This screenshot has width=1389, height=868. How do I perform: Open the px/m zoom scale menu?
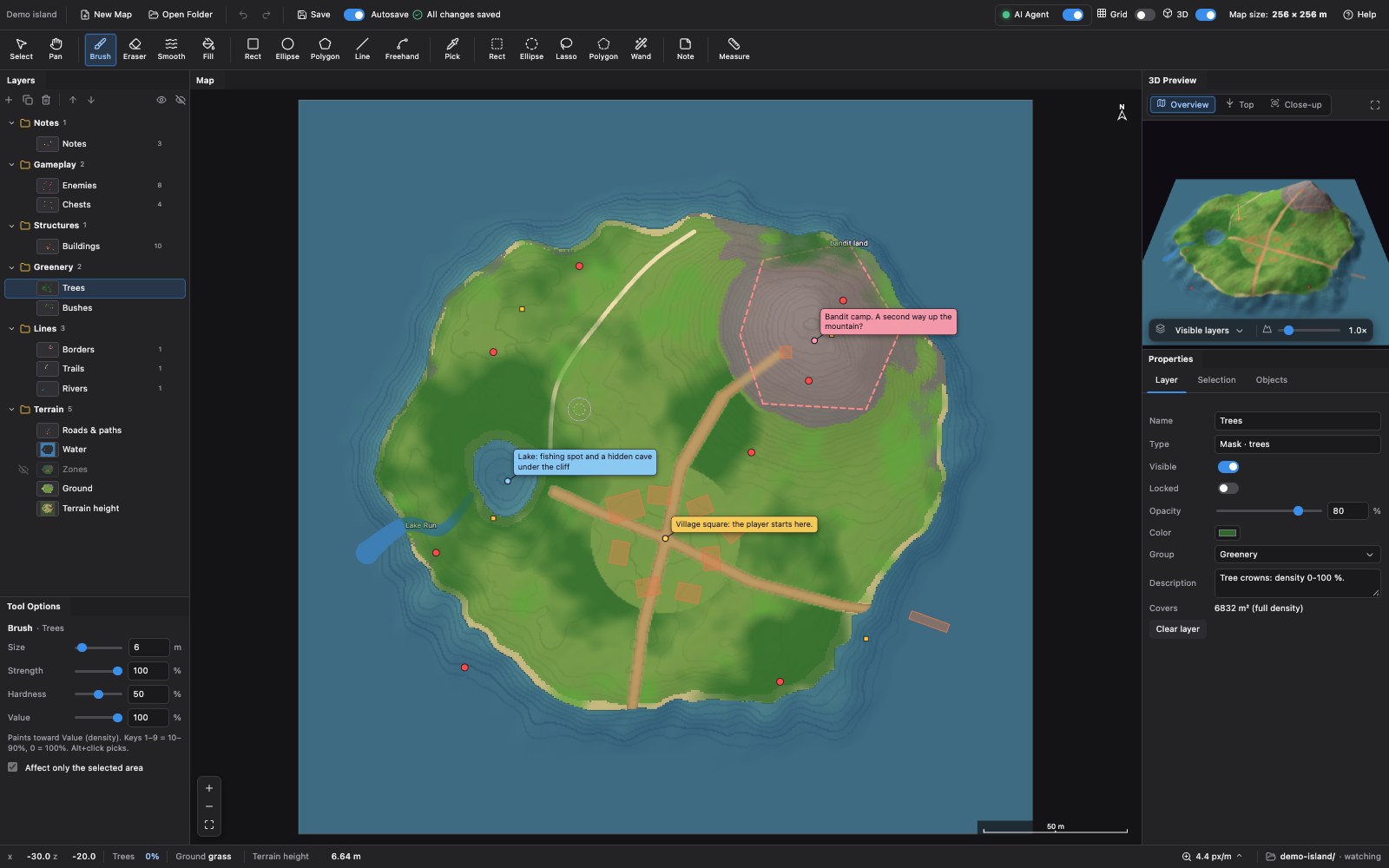1212,857
